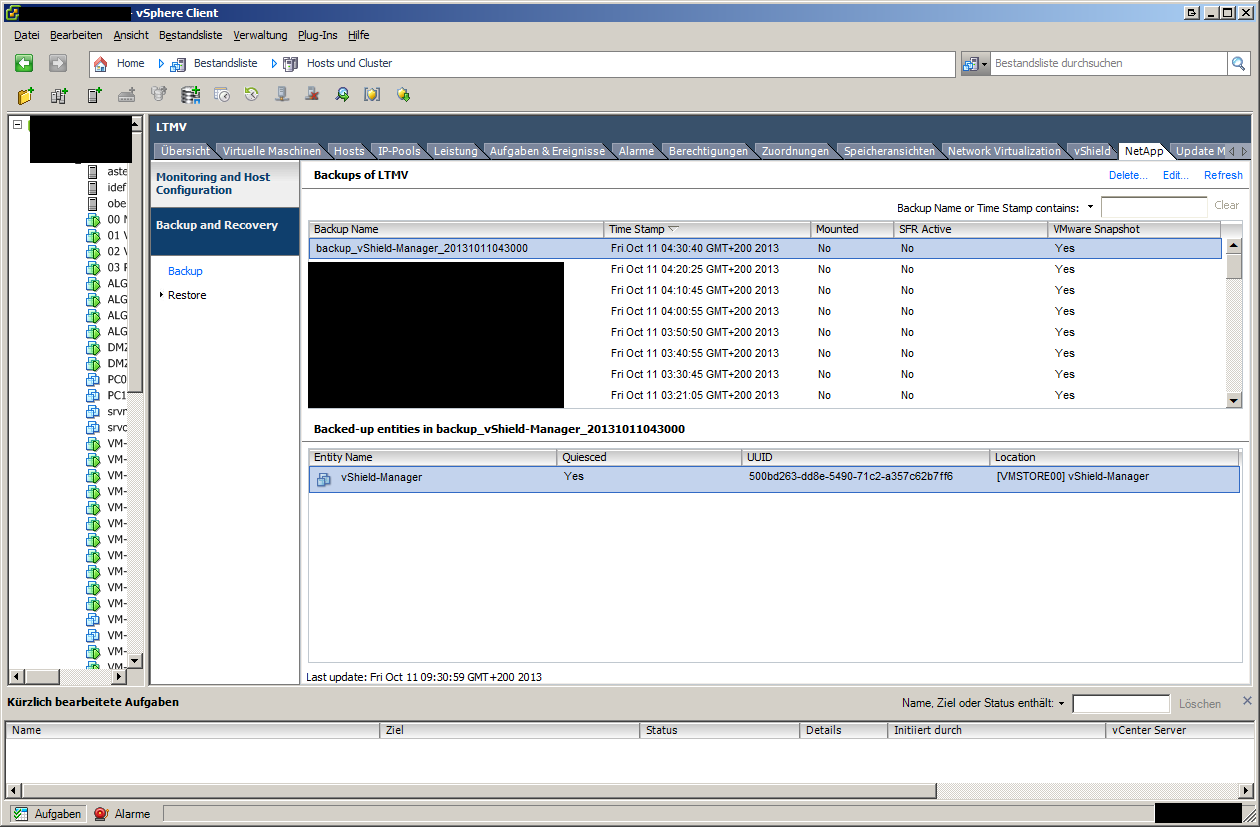Click the Bestandsliste breadcrumb icon
Viewport: 1260px width, 827px height.
178,64
